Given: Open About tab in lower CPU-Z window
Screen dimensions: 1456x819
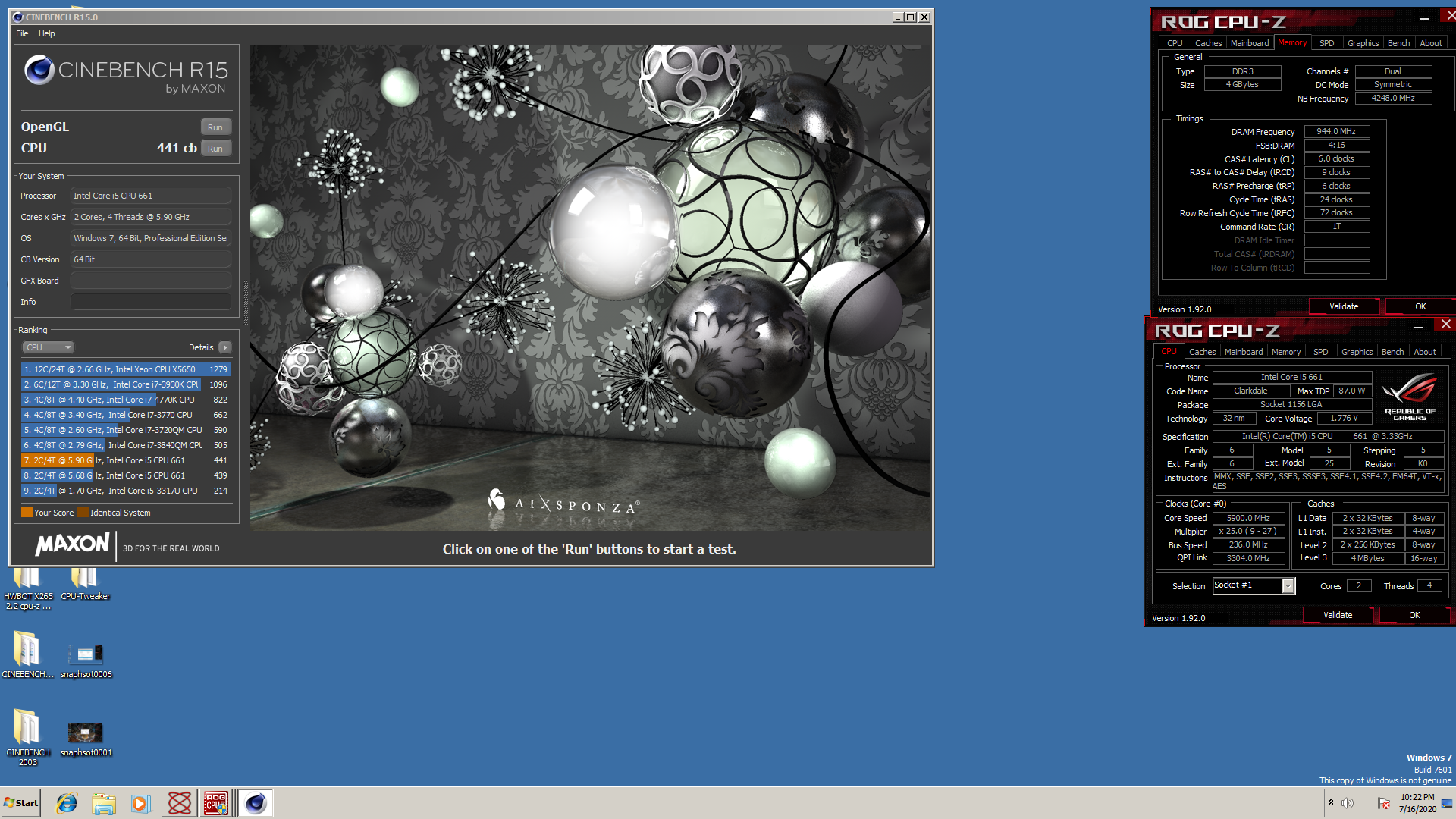Looking at the screenshot, I should (1424, 352).
